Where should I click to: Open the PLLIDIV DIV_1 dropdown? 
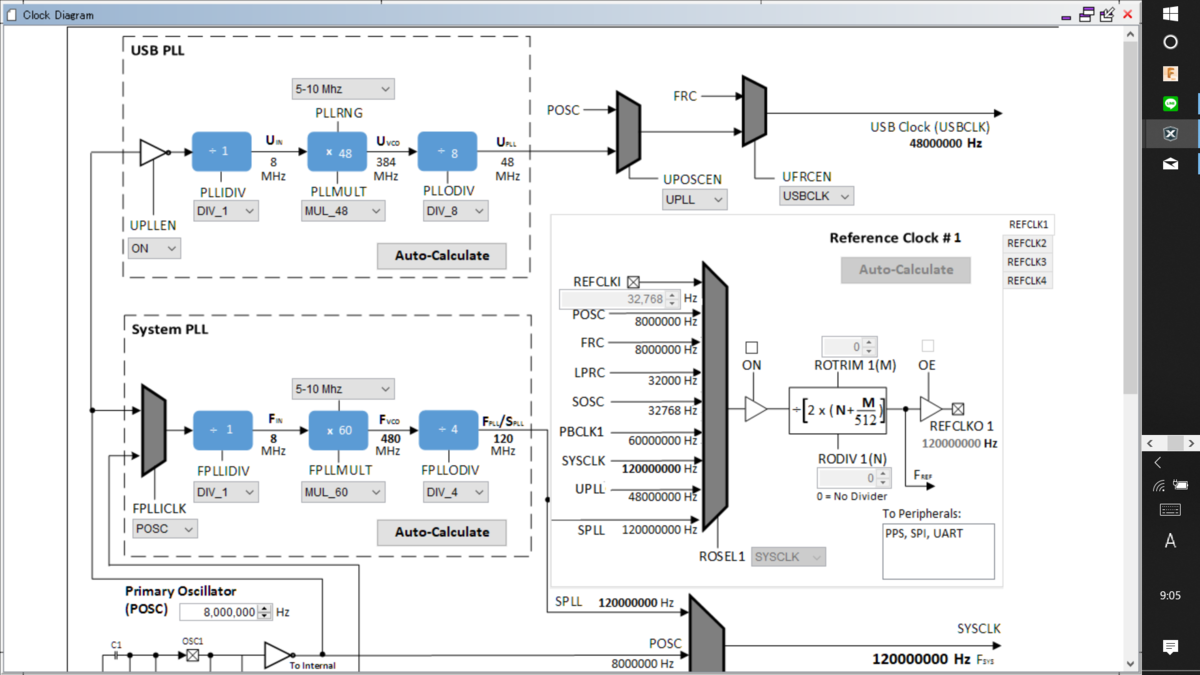[x=226, y=211]
